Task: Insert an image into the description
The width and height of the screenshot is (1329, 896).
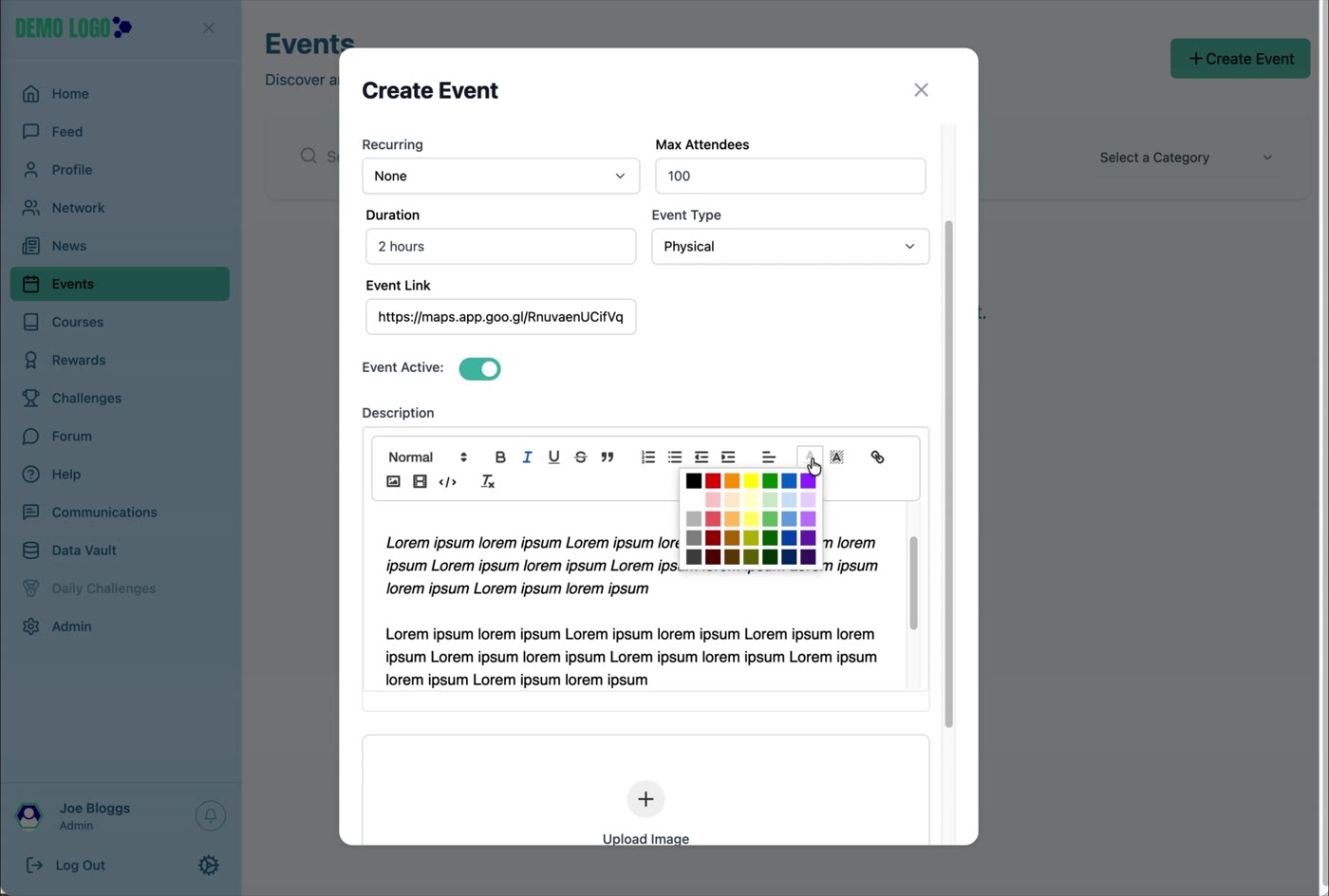Action: point(393,482)
